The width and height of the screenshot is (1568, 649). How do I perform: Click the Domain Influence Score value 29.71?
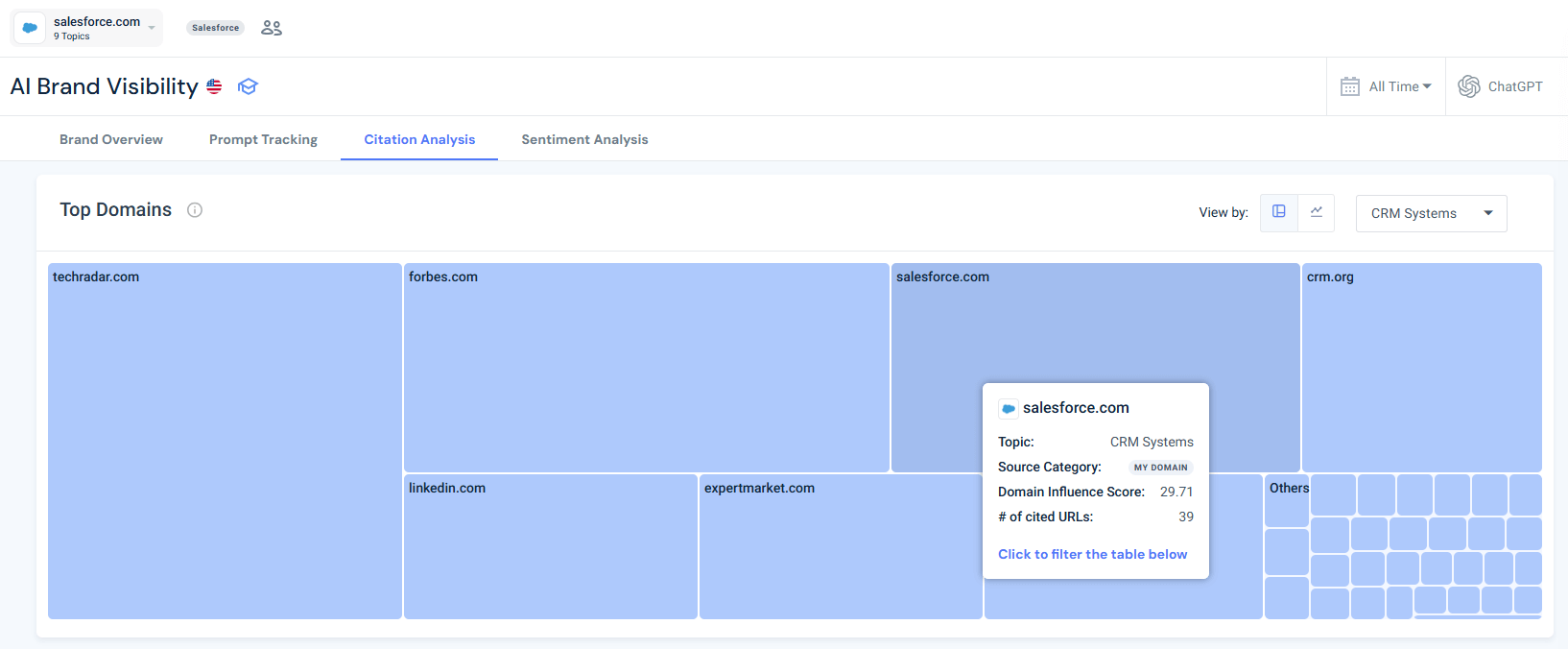(x=1176, y=492)
